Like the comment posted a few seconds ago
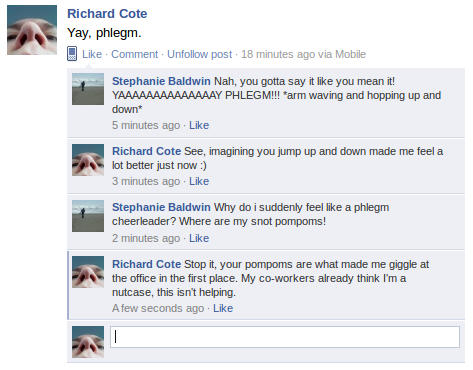The image size is (473, 370). point(223,308)
